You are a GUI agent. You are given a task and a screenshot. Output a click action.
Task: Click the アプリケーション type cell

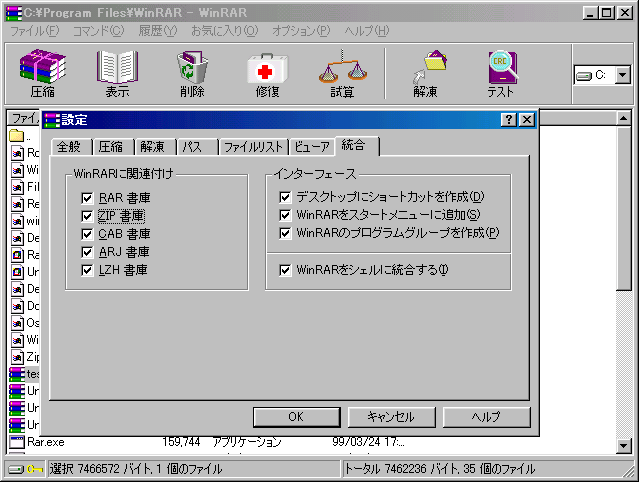[247, 442]
